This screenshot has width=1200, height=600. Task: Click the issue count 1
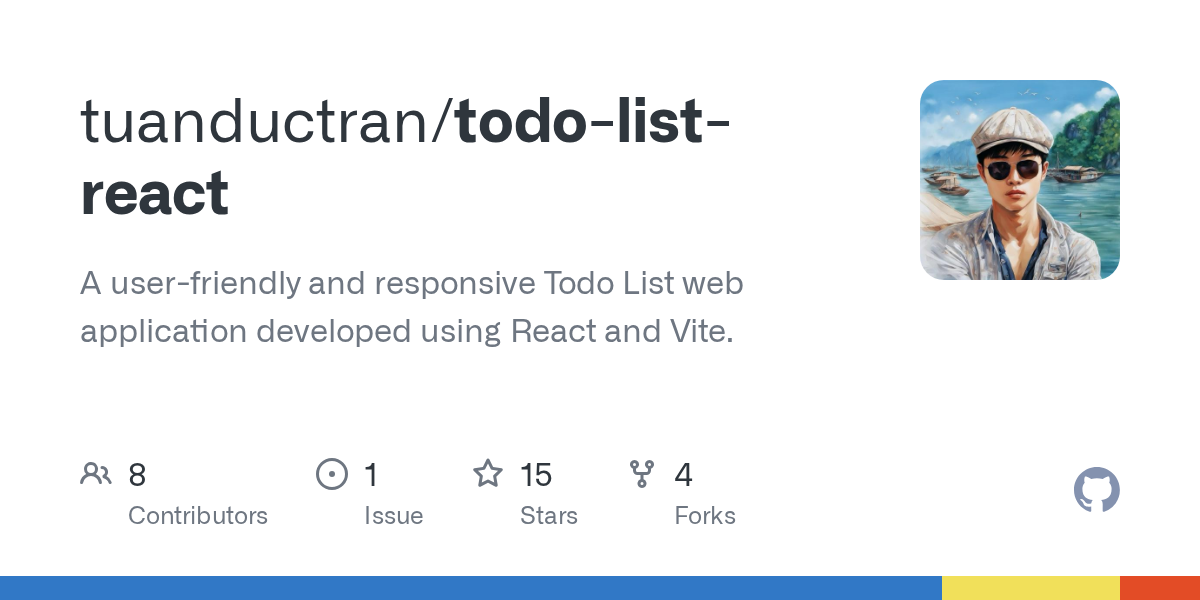[371, 475]
